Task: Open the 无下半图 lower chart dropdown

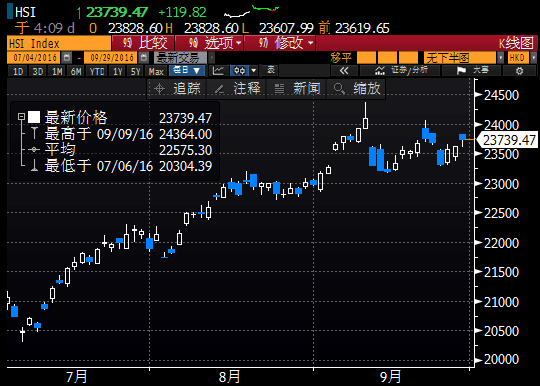Action: [x=463, y=58]
